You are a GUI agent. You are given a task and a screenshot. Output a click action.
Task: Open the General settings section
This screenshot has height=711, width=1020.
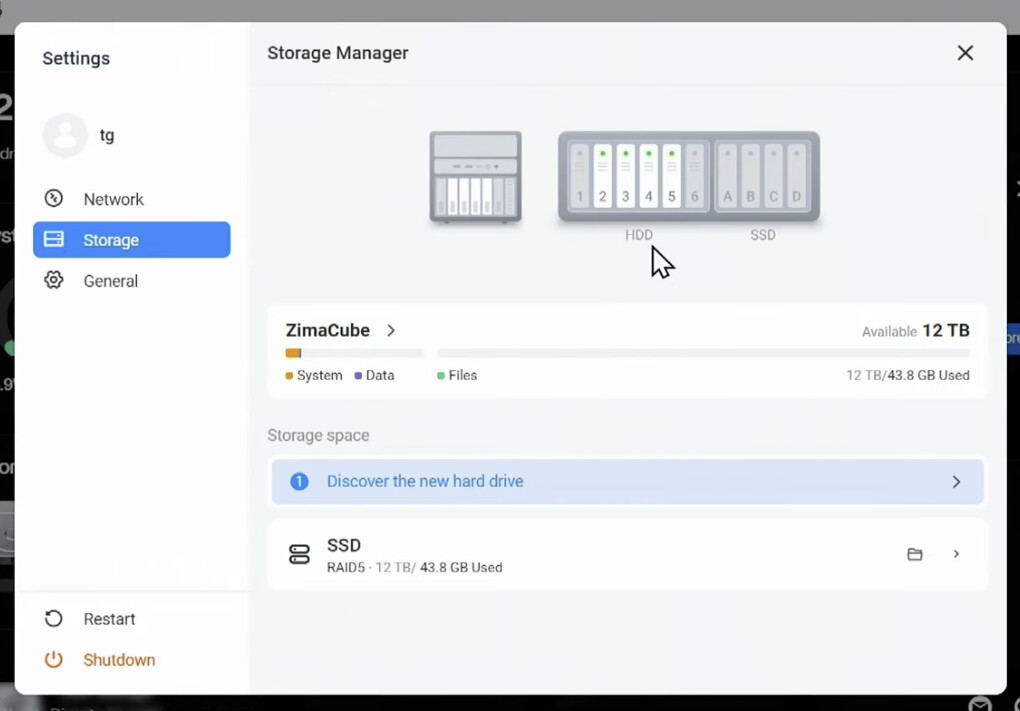click(110, 281)
